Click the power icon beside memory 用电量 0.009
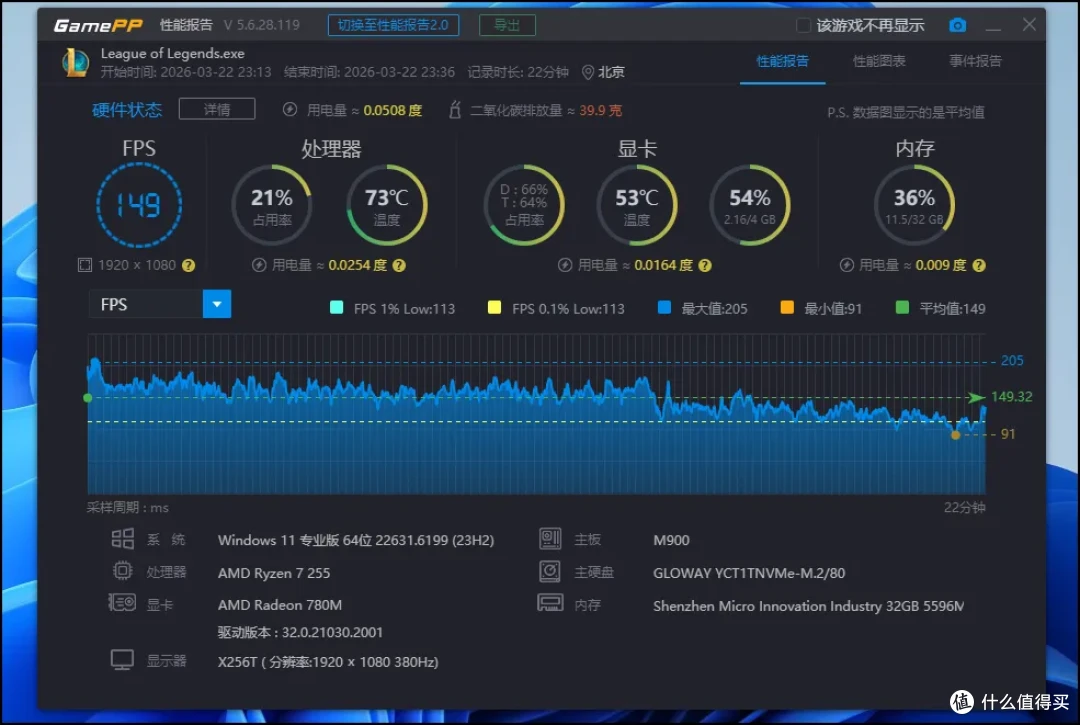The image size is (1080, 725). [x=847, y=265]
